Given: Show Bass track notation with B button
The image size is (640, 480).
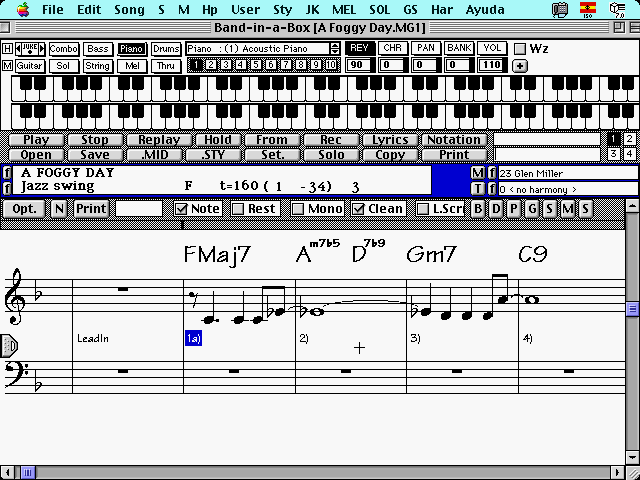Looking at the screenshot, I should [478, 209].
